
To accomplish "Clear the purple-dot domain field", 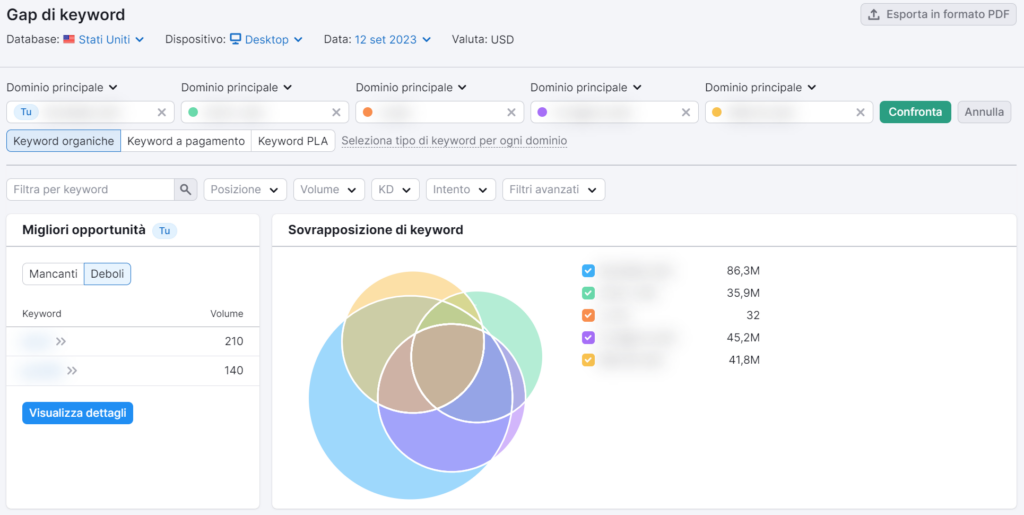I will [x=686, y=112].
